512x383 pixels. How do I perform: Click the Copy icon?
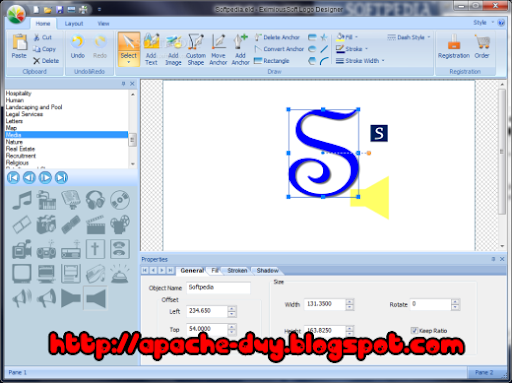[x=37, y=49]
